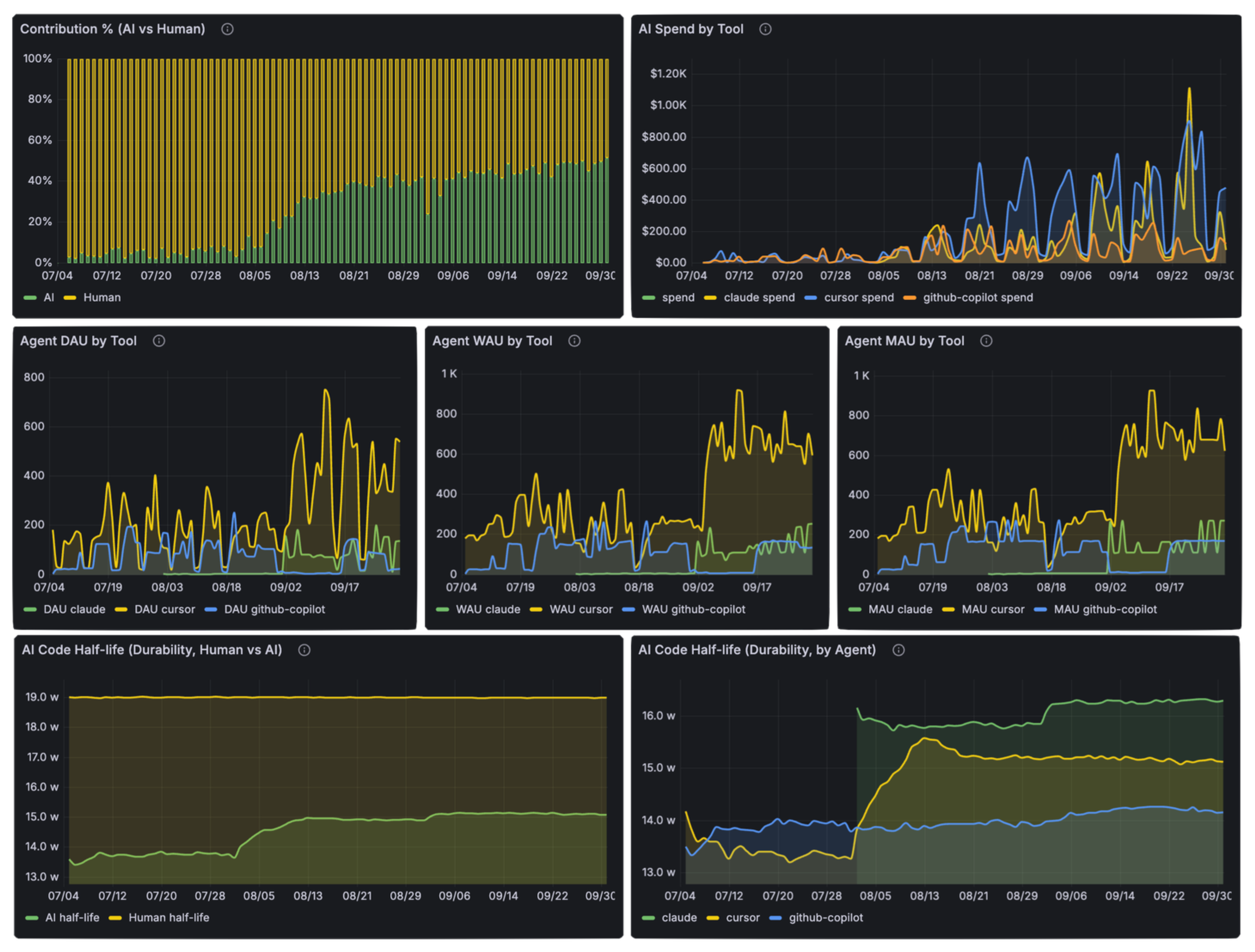The width and height of the screenshot is (1255, 952).
Task: Click info icon on AI Code Half-life by Agent
Action: (x=898, y=650)
